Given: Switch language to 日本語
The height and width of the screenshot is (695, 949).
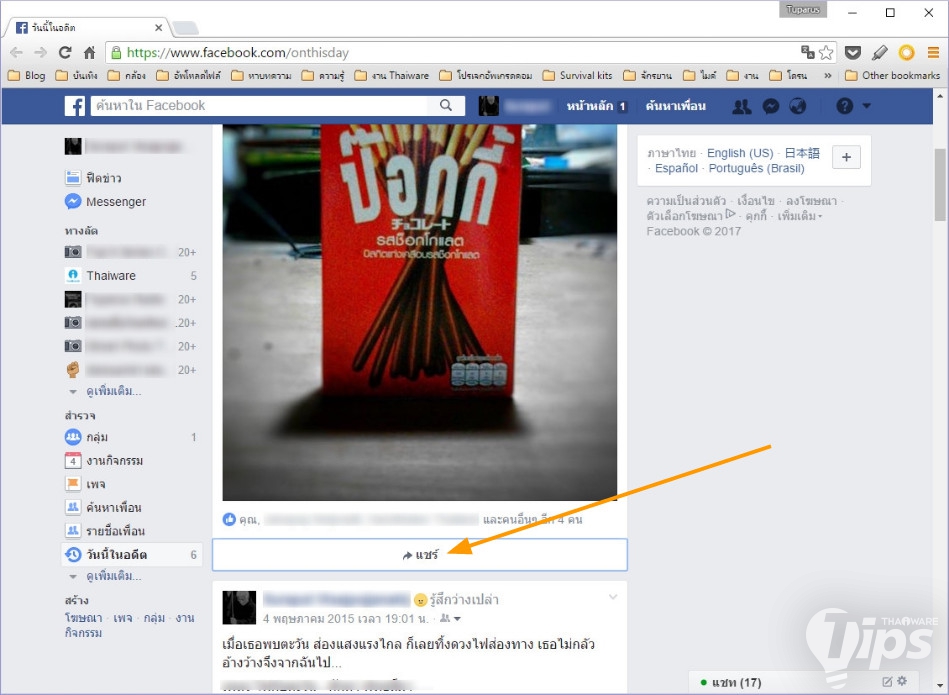Looking at the screenshot, I should [802, 153].
